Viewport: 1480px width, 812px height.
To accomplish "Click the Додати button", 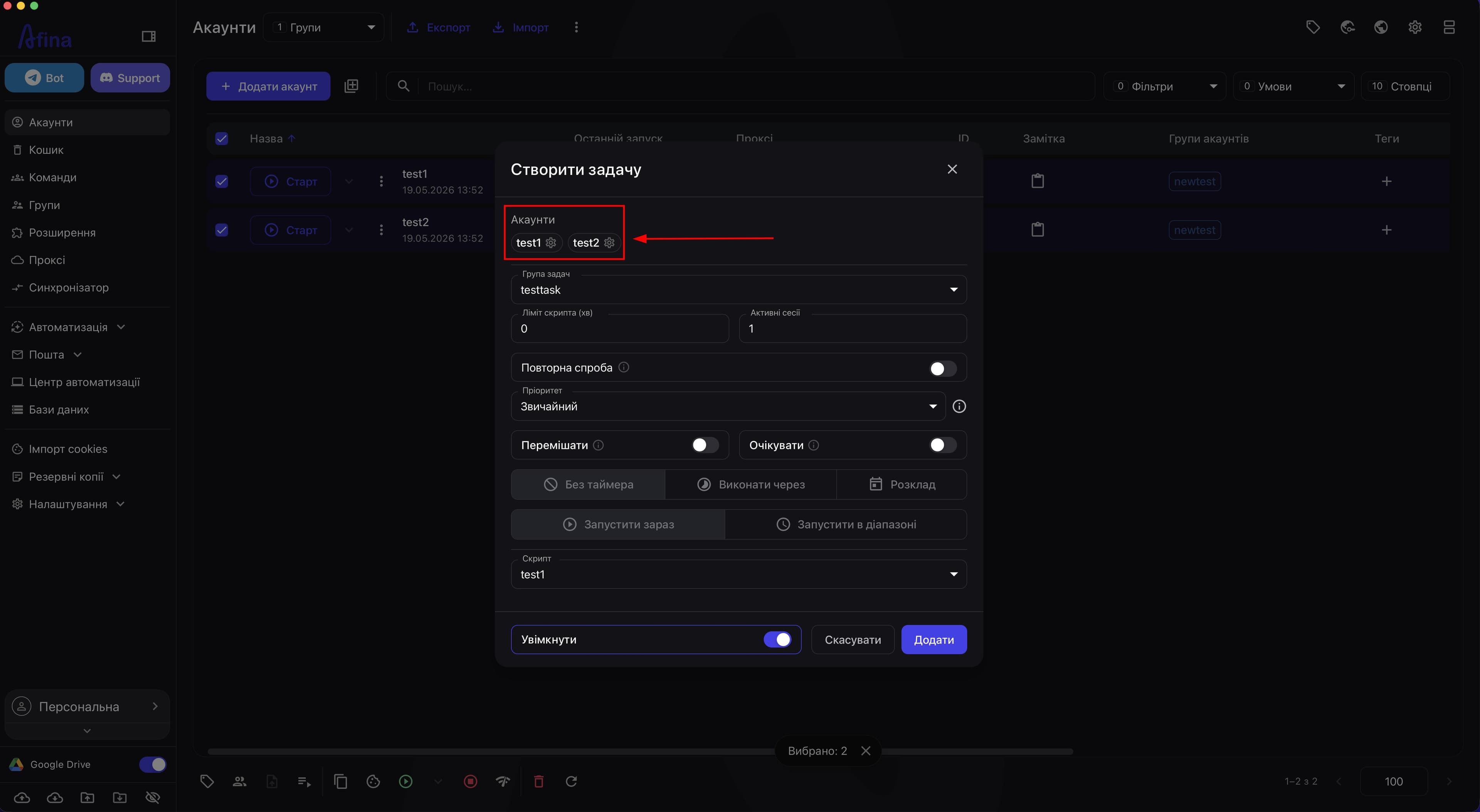I will [x=933, y=640].
